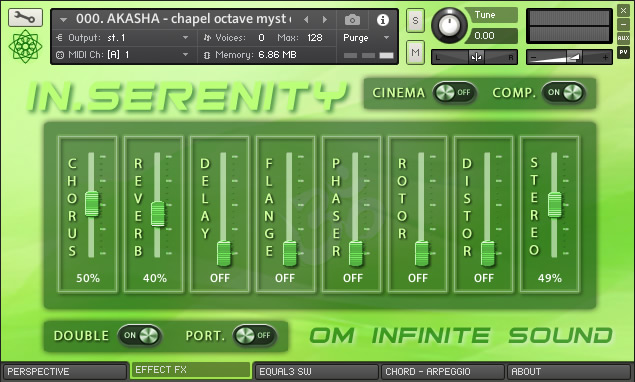
Task: Toggle the CINEMA switch
Action: [454, 93]
